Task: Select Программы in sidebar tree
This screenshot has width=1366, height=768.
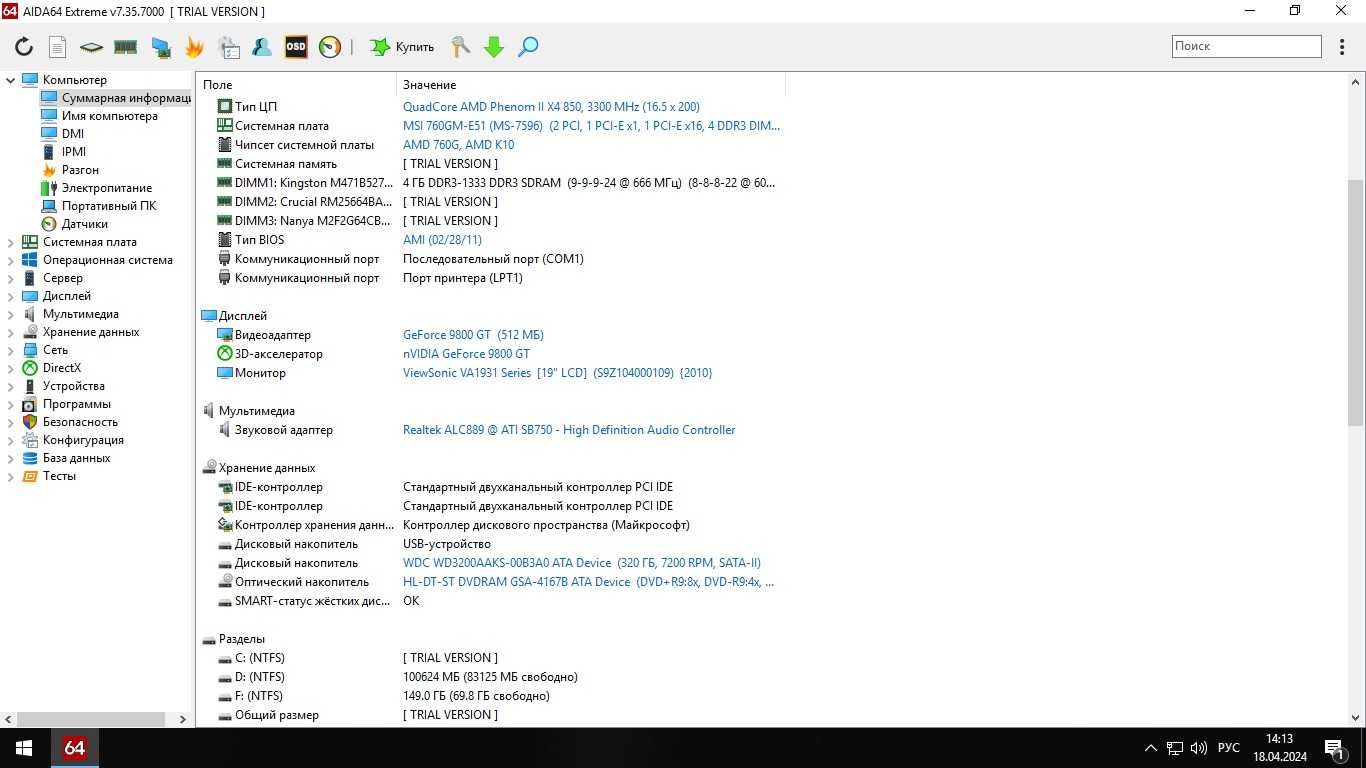Action: click(x=67, y=404)
